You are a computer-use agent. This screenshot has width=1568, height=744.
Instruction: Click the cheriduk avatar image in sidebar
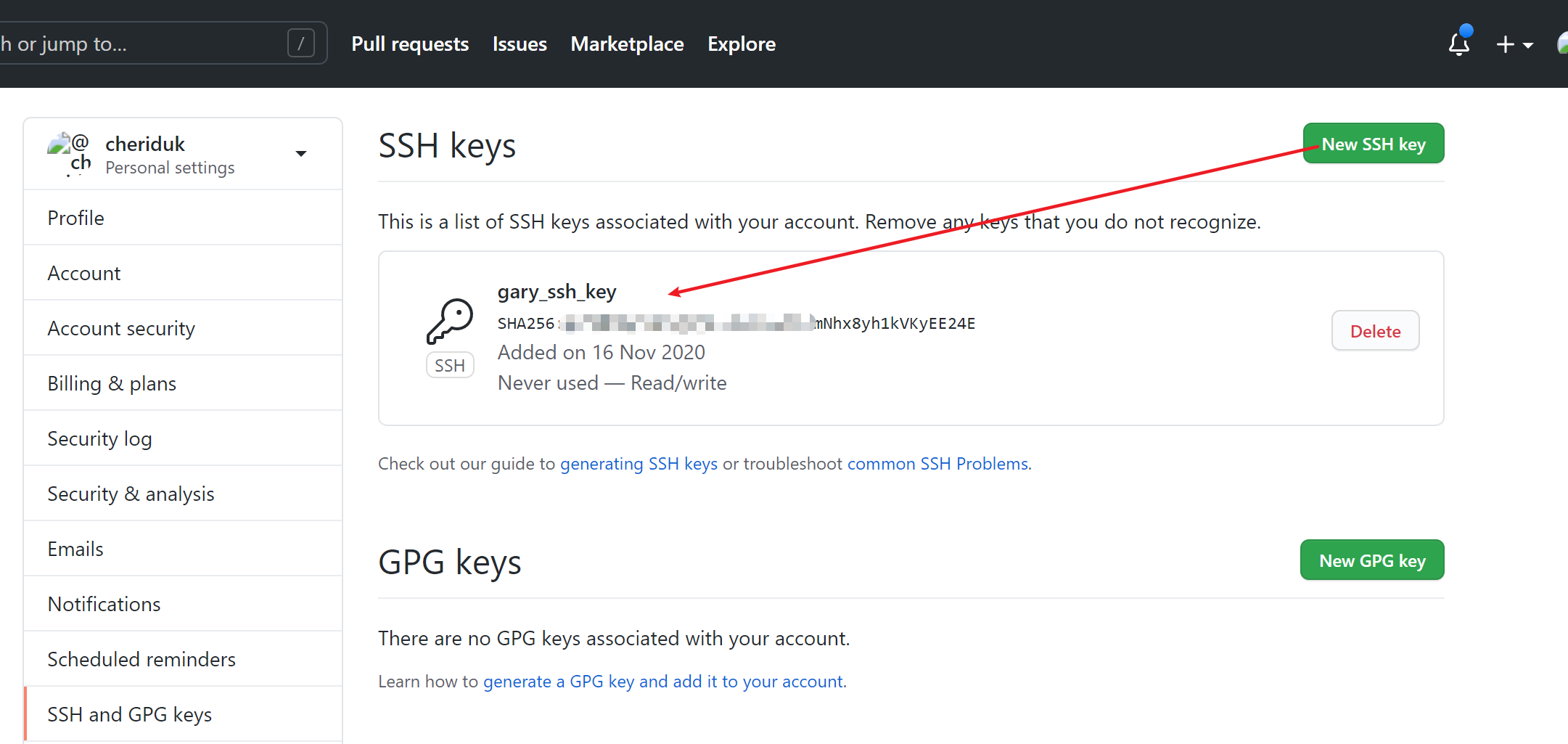pyautogui.click(x=69, y=153)
